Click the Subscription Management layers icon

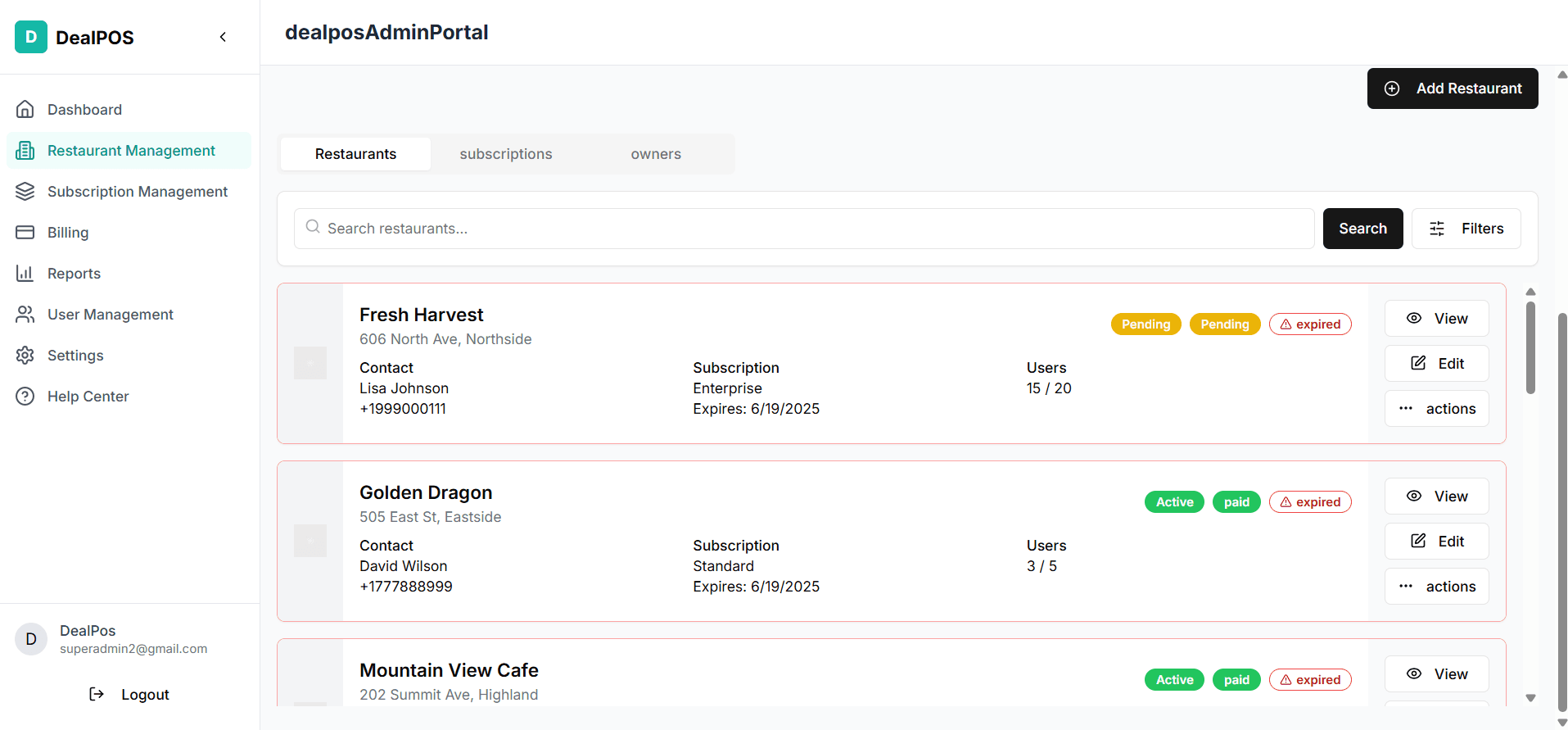pos(25,191)
